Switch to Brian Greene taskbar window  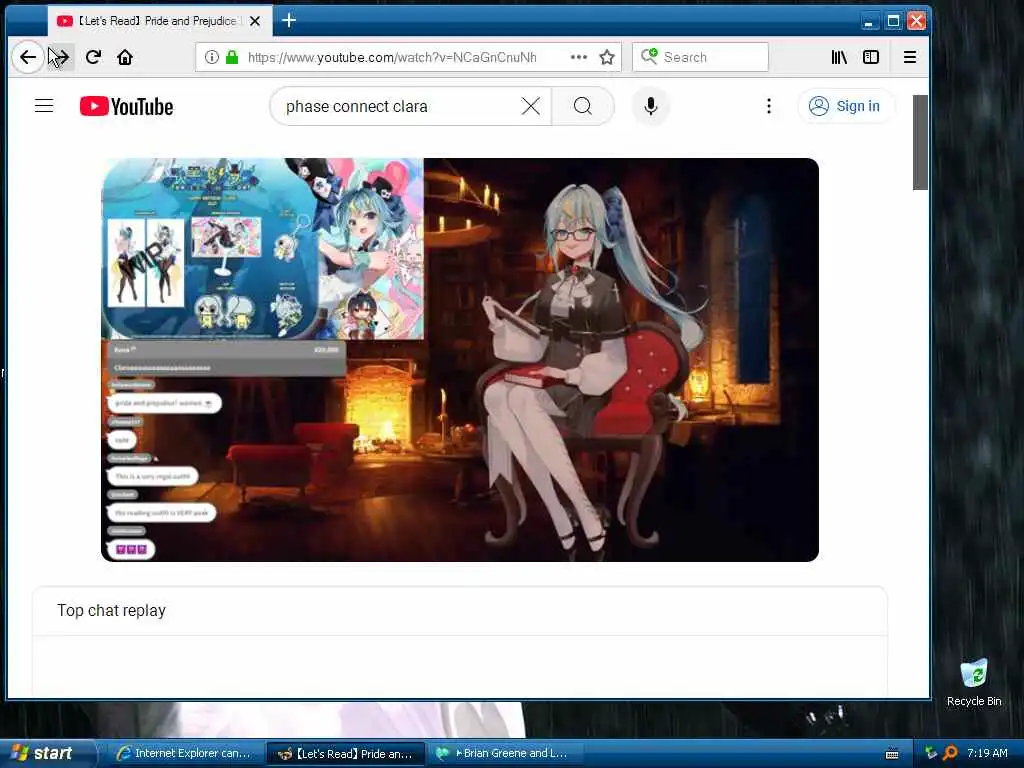[507, 754]
